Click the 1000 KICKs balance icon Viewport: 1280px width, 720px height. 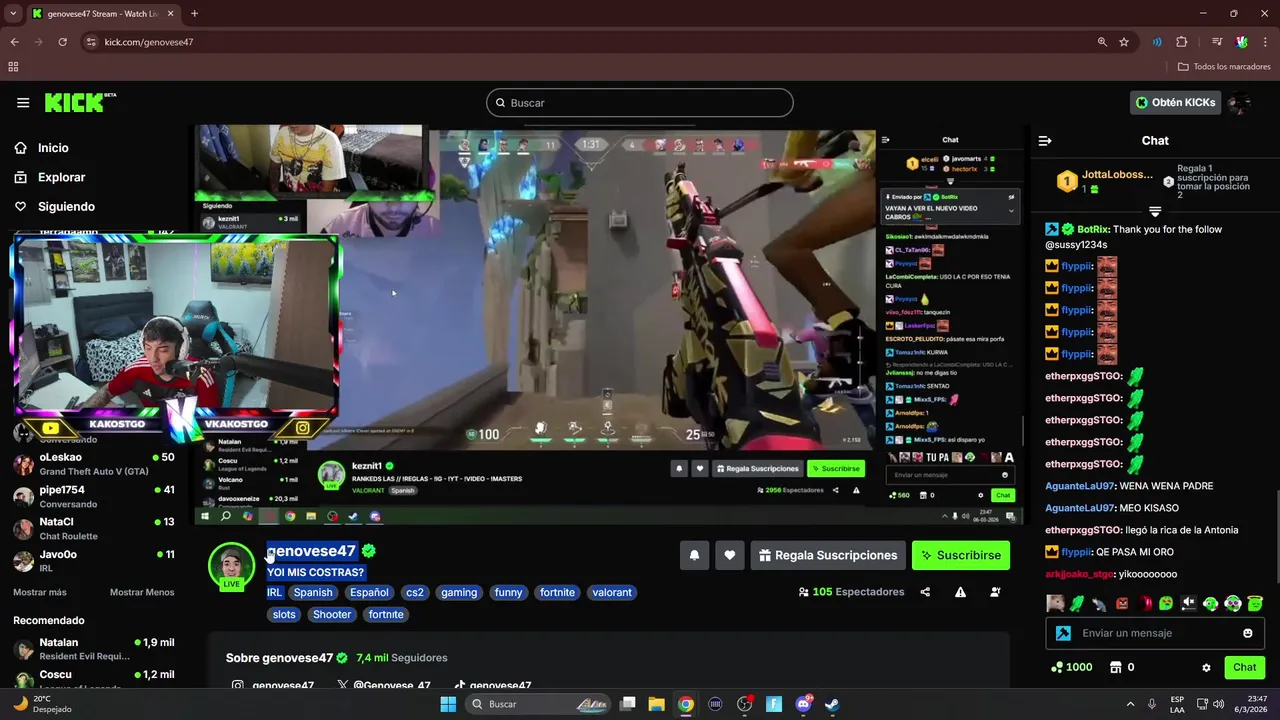(1057, 667)
